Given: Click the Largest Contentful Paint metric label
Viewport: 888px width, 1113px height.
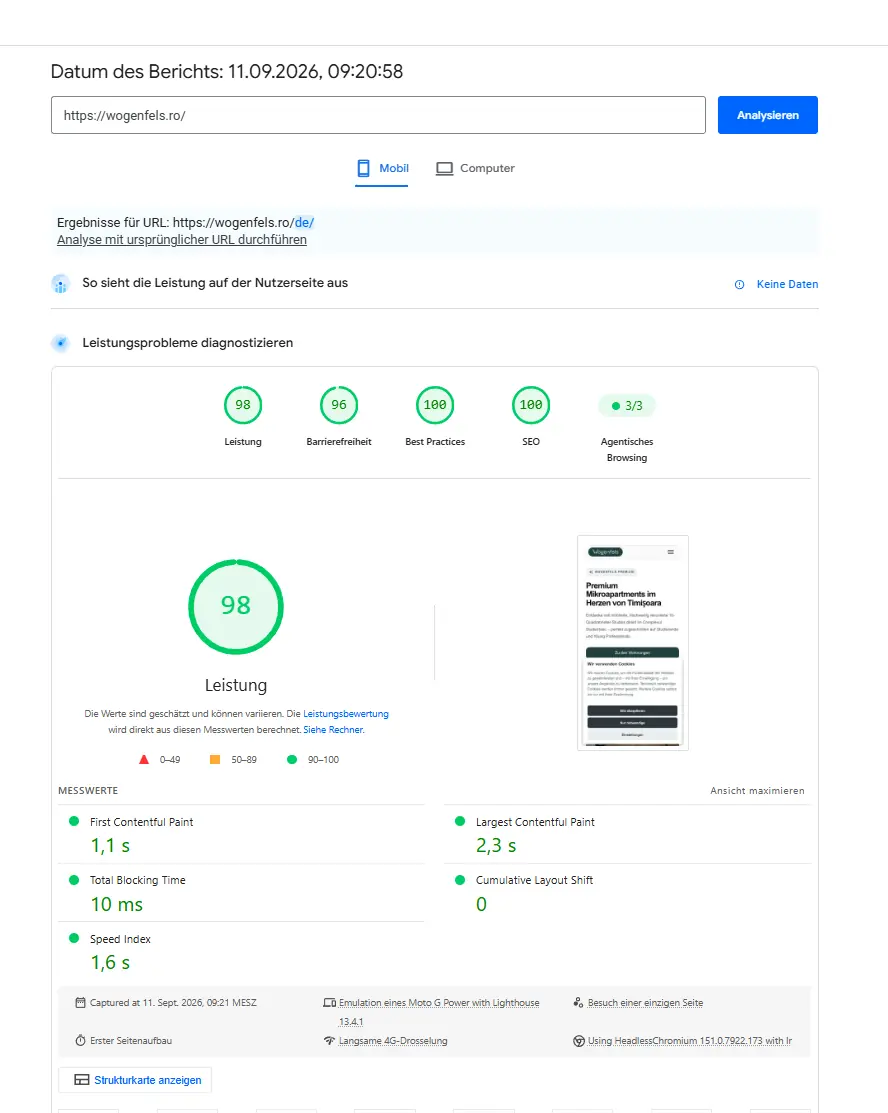Looking at the screenshot, I should pos(535,822).
